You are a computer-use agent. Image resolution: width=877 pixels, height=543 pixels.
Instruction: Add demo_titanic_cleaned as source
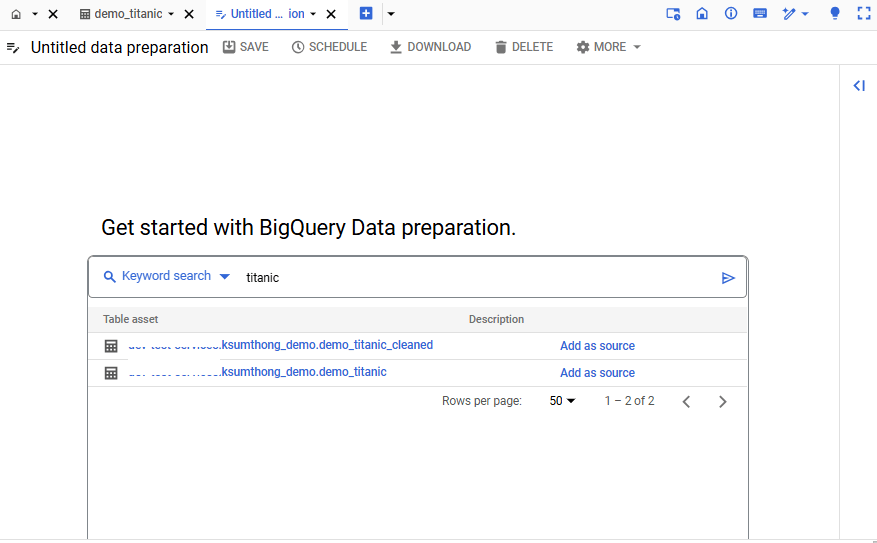tap(597, 346)
